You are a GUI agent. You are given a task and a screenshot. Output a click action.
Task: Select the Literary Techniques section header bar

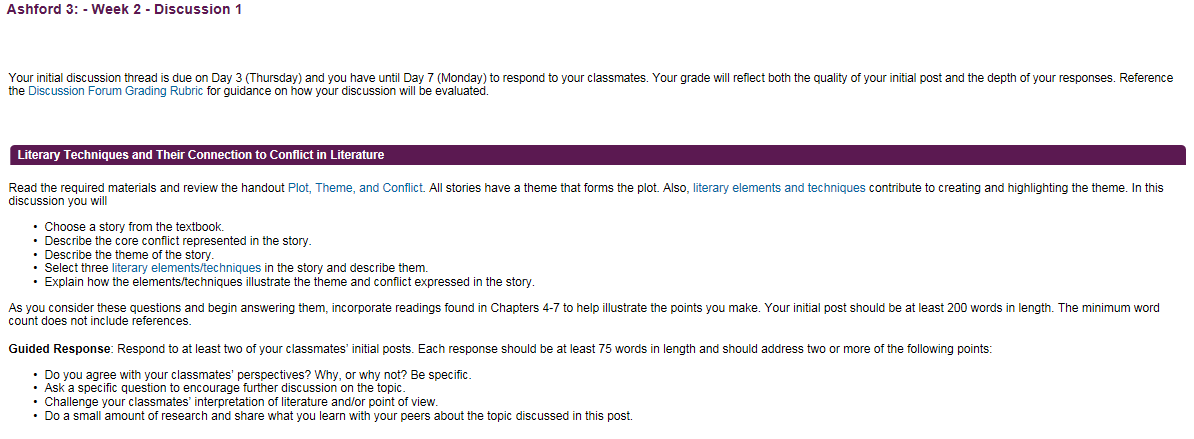tap(597, 155)
